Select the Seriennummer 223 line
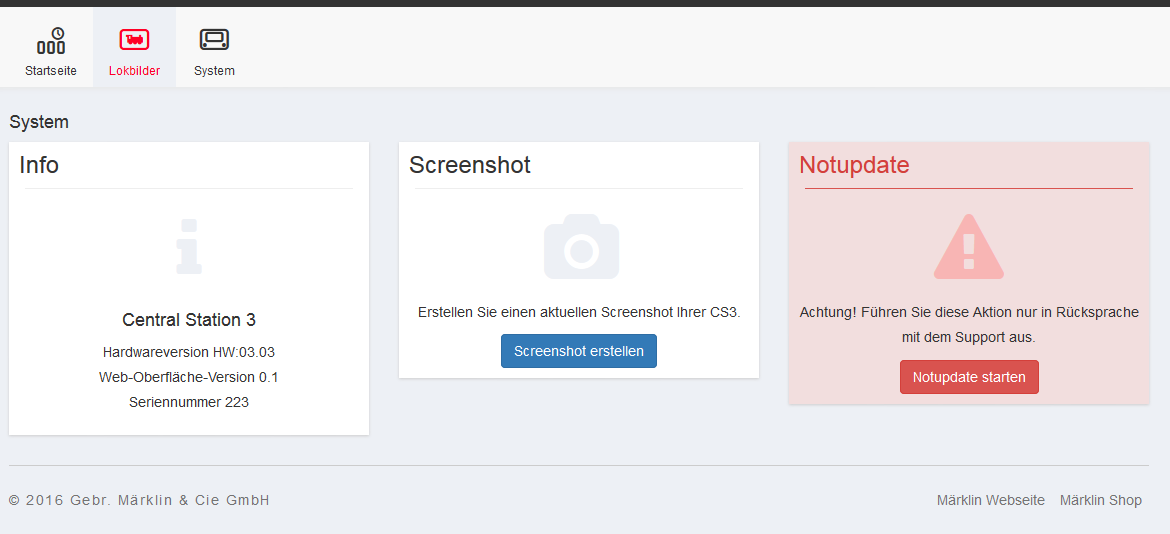This screenshot has width=1170, height=534. 189,402
